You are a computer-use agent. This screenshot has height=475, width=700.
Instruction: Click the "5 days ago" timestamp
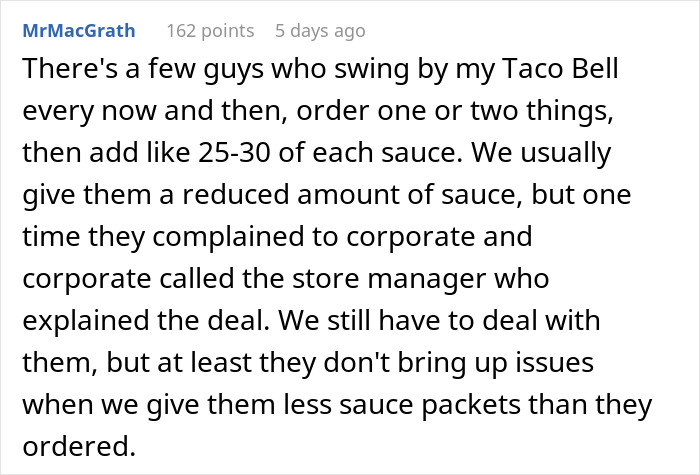coord(320,31)
